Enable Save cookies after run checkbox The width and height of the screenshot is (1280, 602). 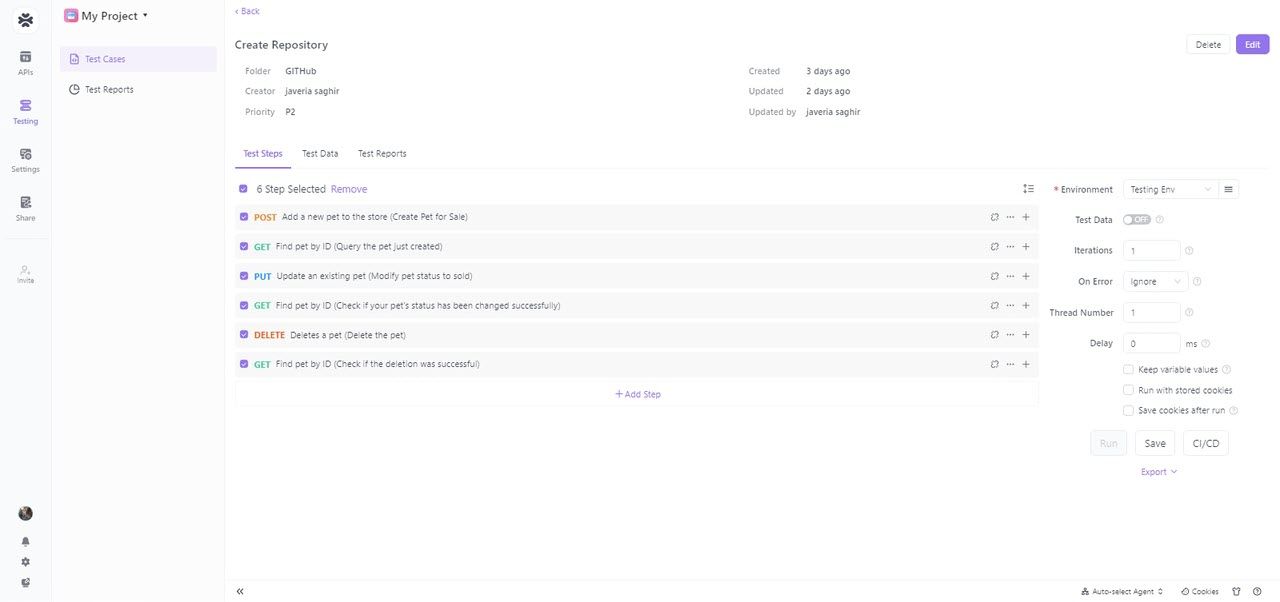coord(1128,410)
